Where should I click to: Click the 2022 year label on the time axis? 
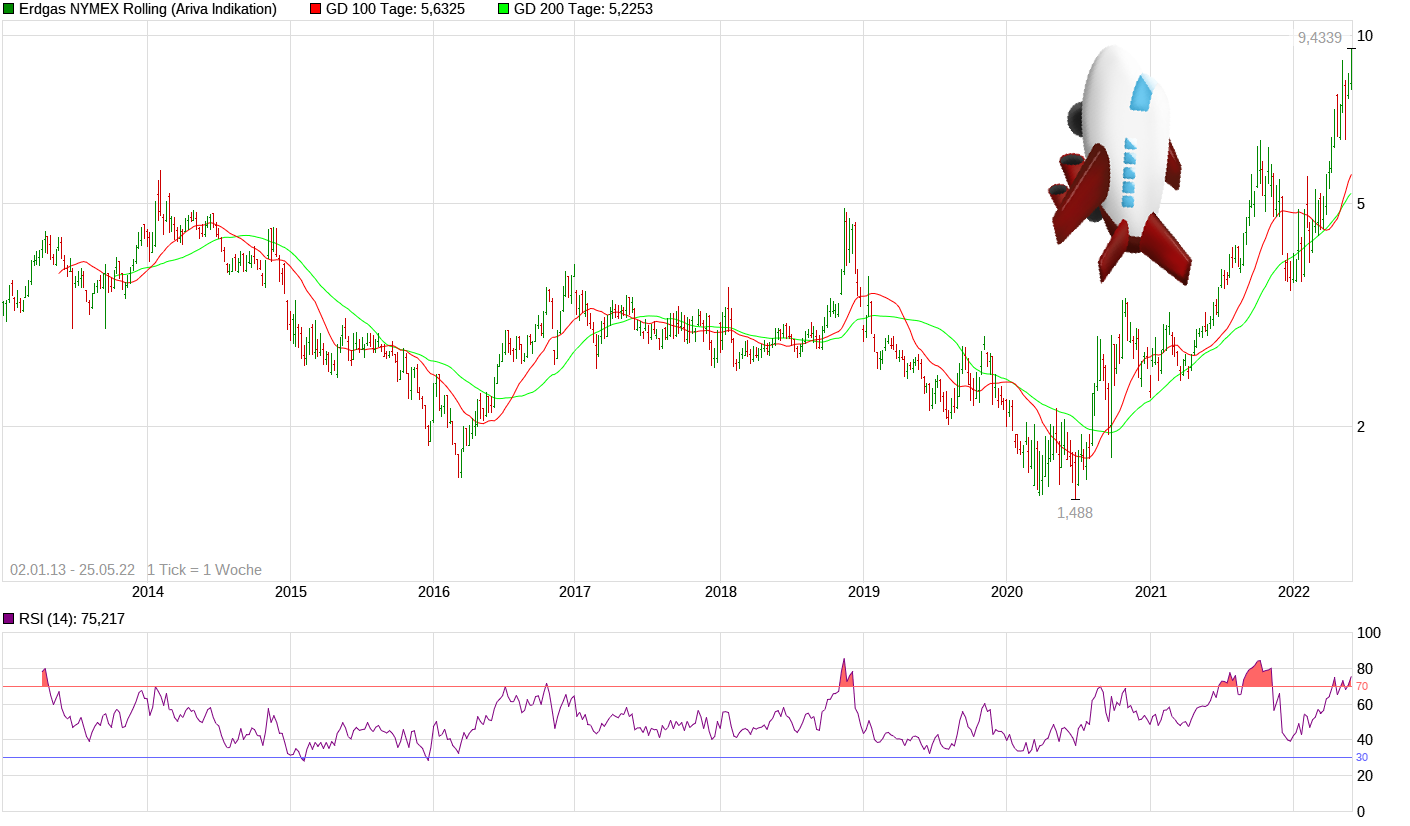click(1293, 592)
